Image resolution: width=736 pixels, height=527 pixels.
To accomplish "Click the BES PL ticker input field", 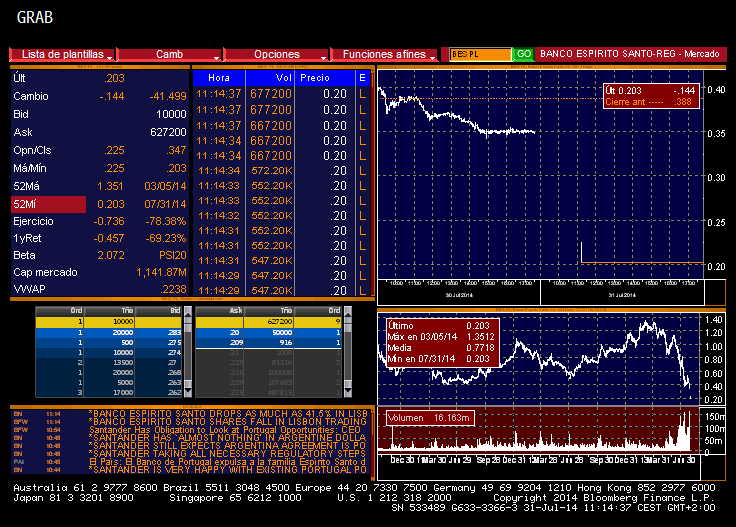I will coord(480,54).
